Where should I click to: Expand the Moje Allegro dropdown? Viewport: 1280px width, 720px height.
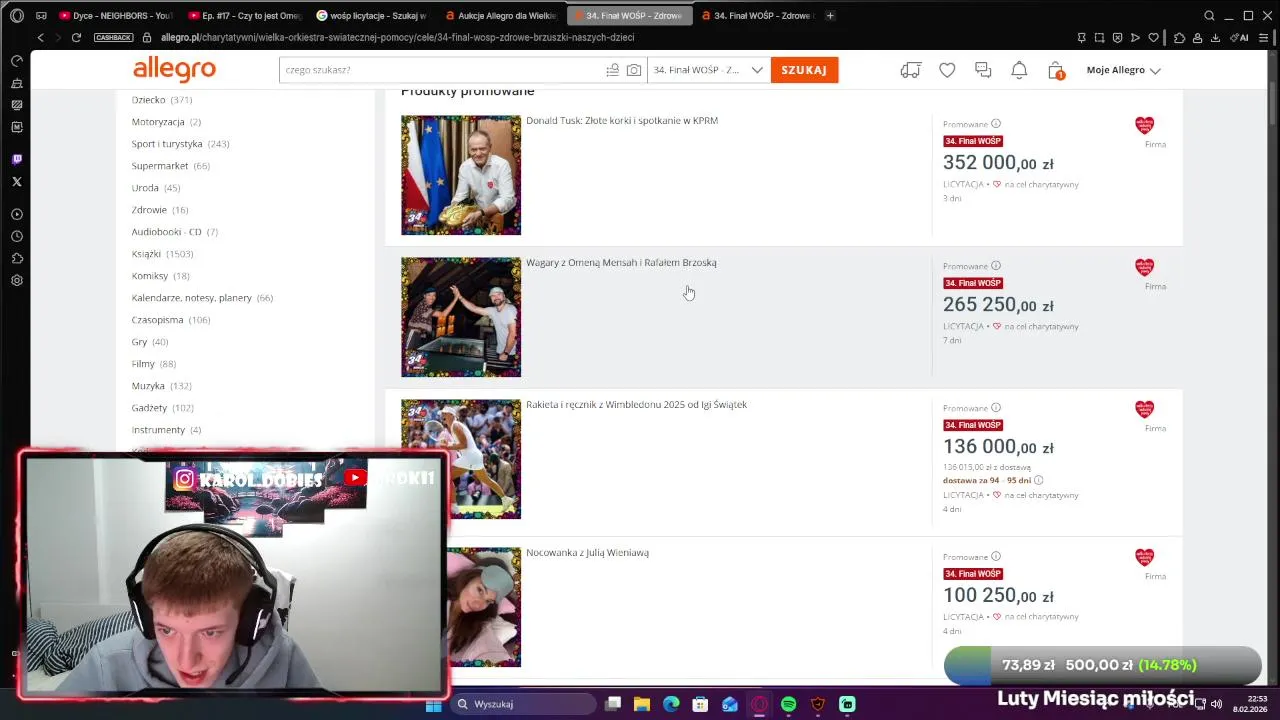(x=1124, y=70)
